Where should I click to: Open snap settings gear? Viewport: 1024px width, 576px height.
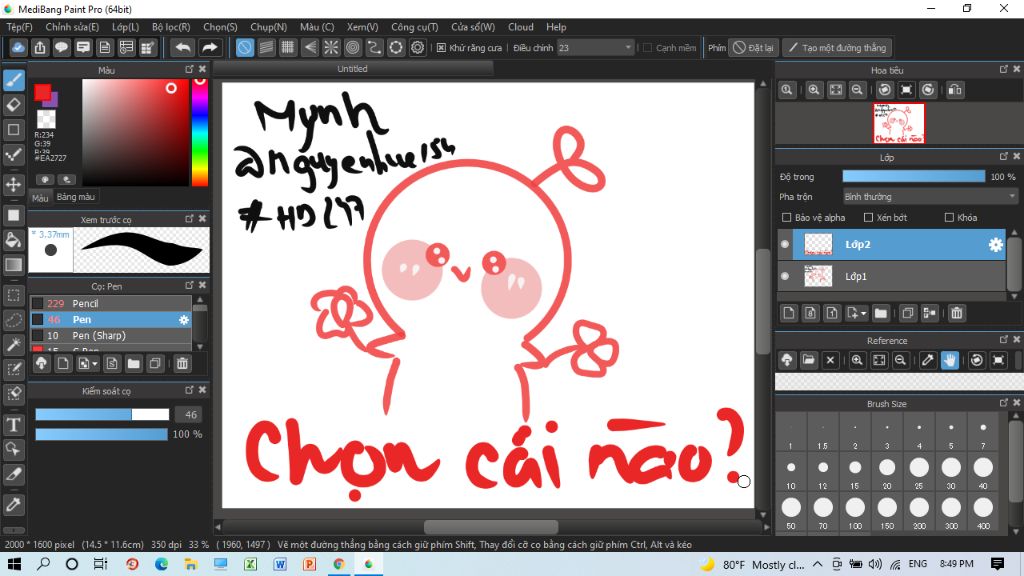pos(417,48)
